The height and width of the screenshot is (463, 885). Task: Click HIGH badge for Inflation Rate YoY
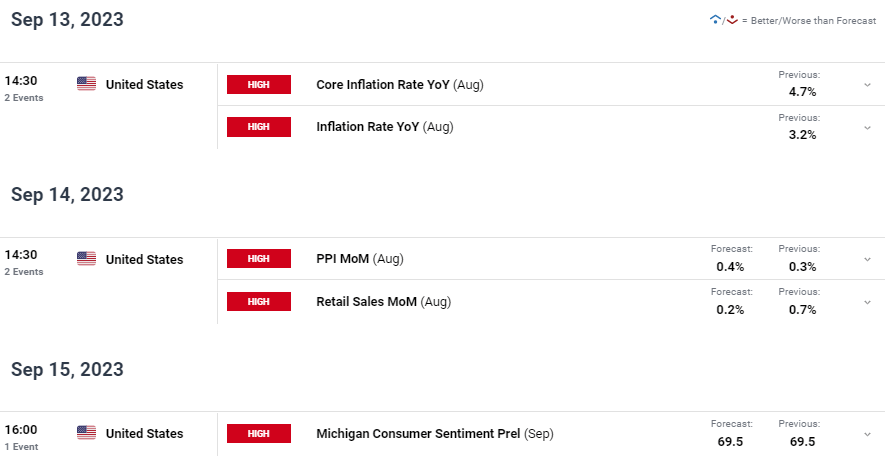[x=259, y=127]
